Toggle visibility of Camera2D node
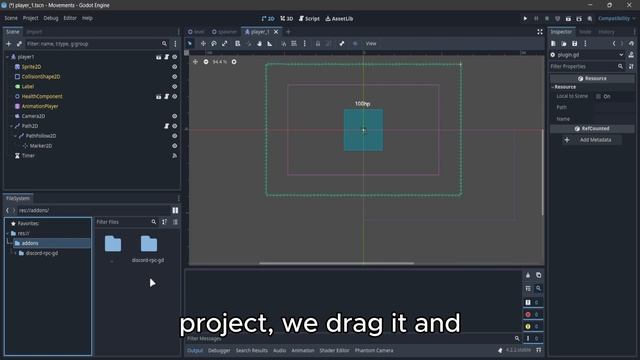 [175, 116]
